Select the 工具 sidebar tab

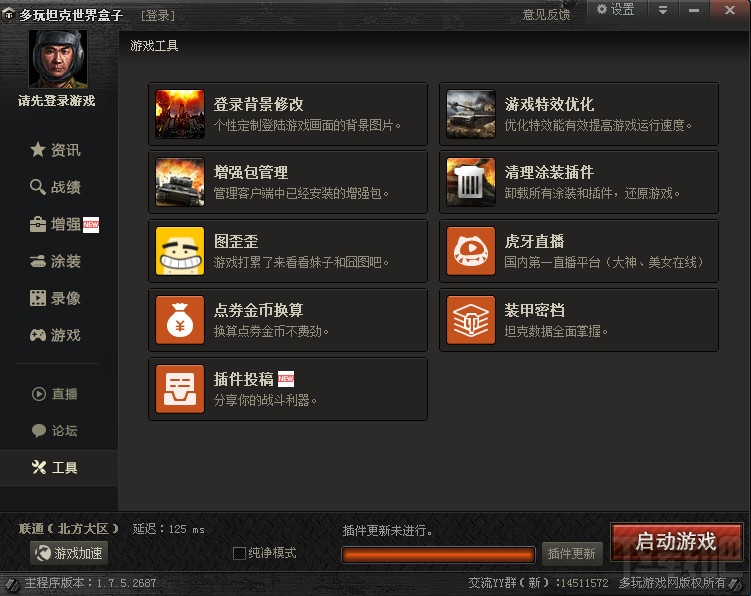pyautogui.click(x=59, y=468)
